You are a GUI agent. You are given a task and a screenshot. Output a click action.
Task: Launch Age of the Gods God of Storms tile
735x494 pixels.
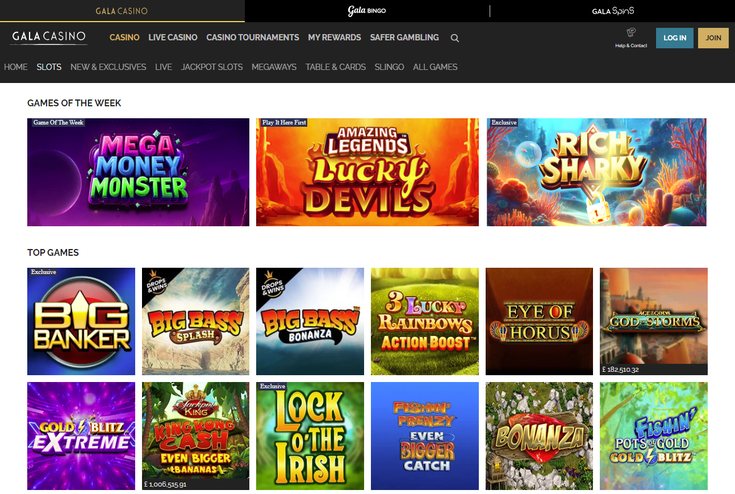pos(654,321)
